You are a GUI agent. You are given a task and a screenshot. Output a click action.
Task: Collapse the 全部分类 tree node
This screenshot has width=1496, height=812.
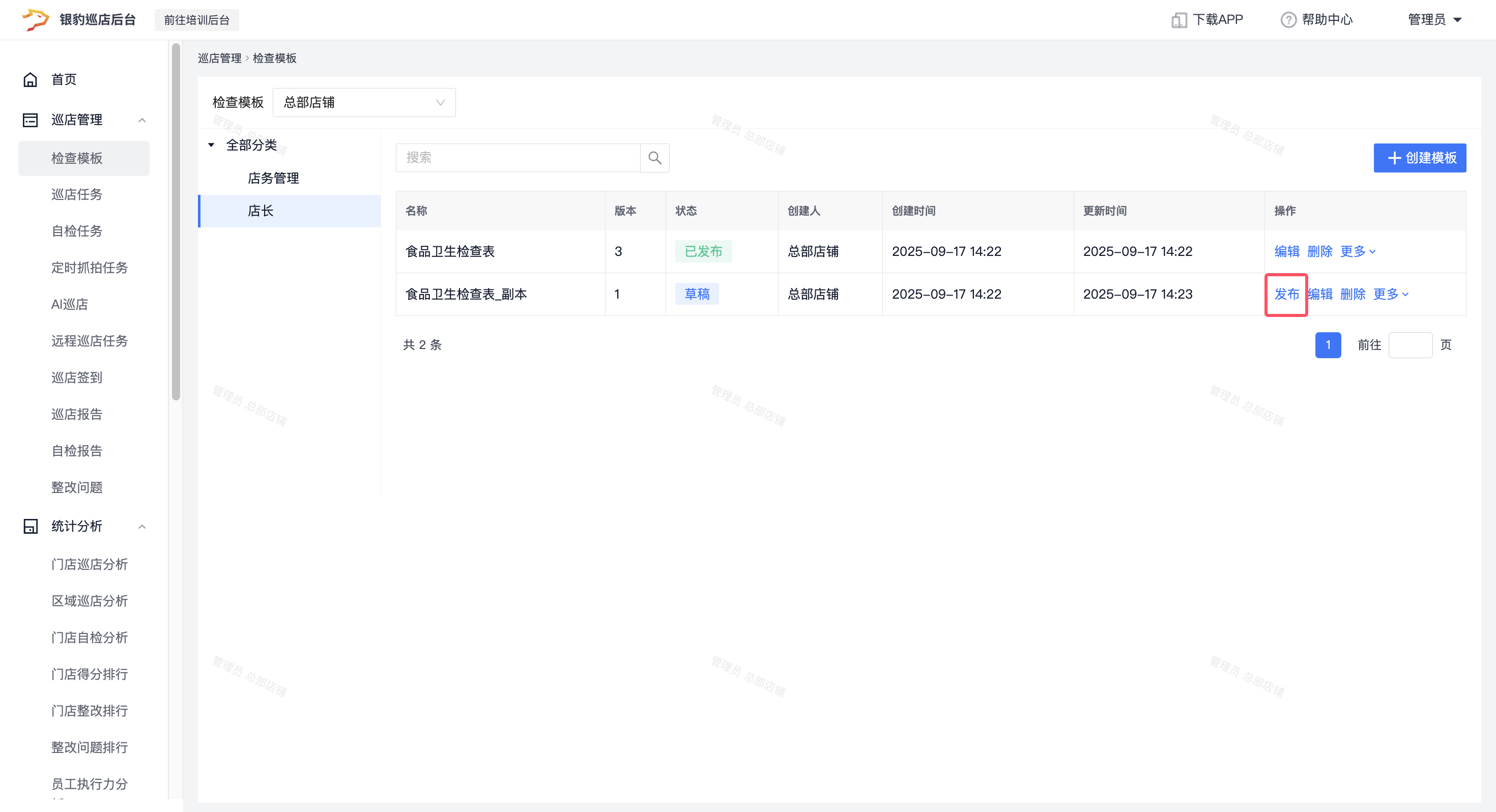coord(211,145)
